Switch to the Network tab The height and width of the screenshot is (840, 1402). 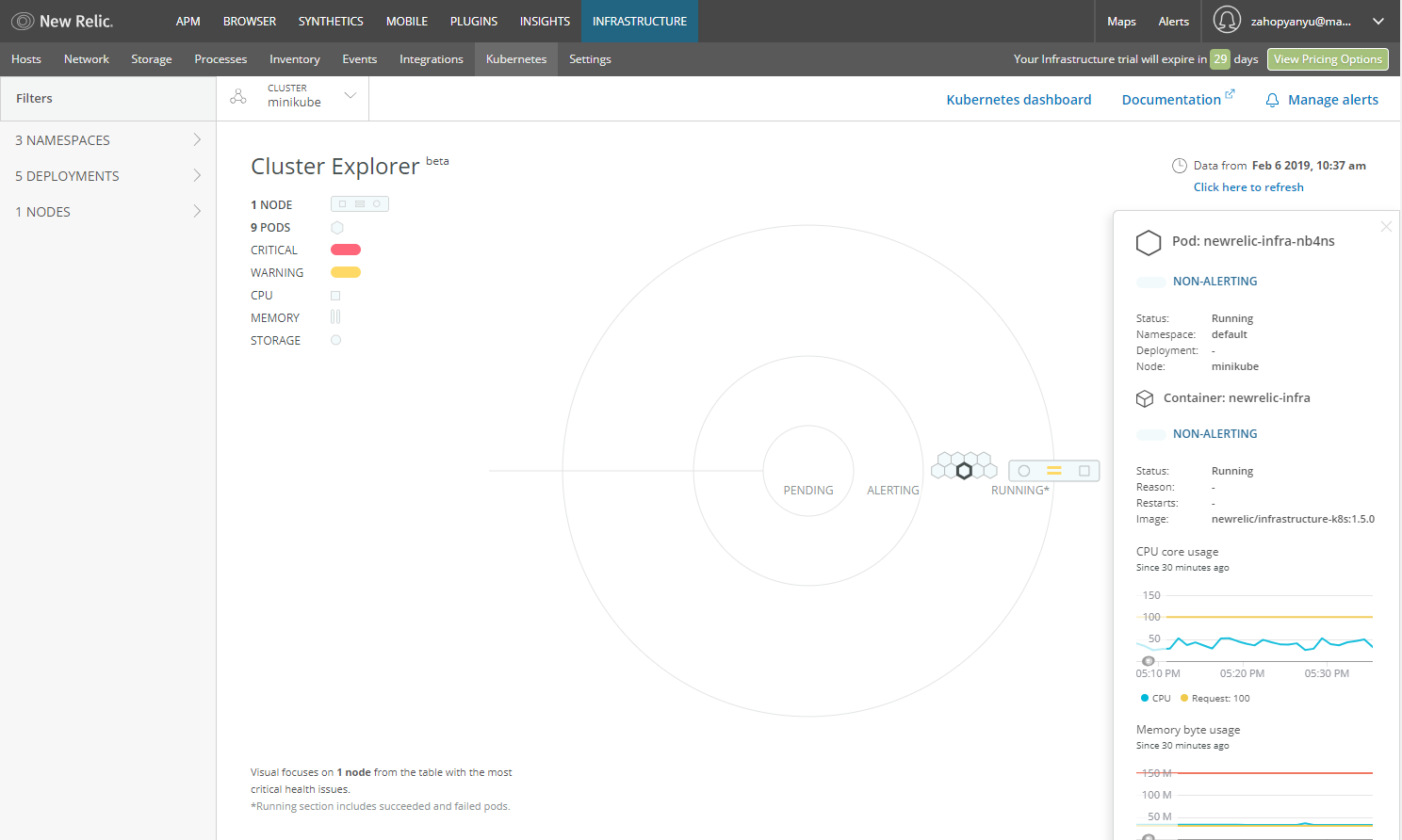87,58
